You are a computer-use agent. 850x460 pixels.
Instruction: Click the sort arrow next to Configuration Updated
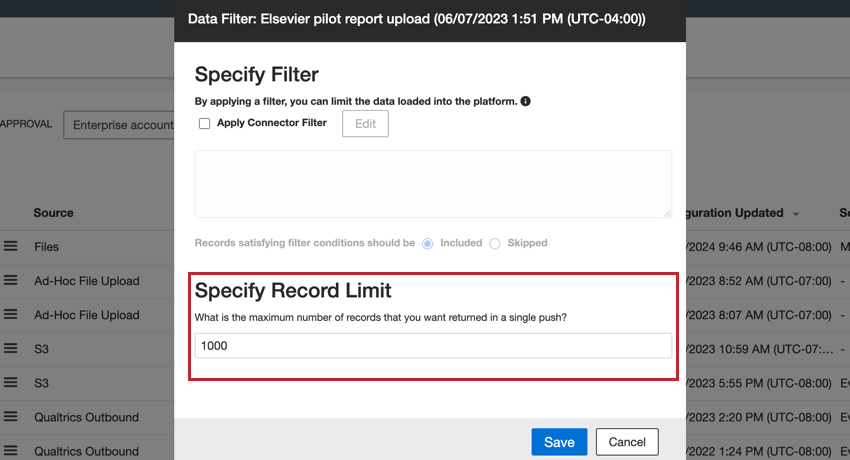coord(796,214)
